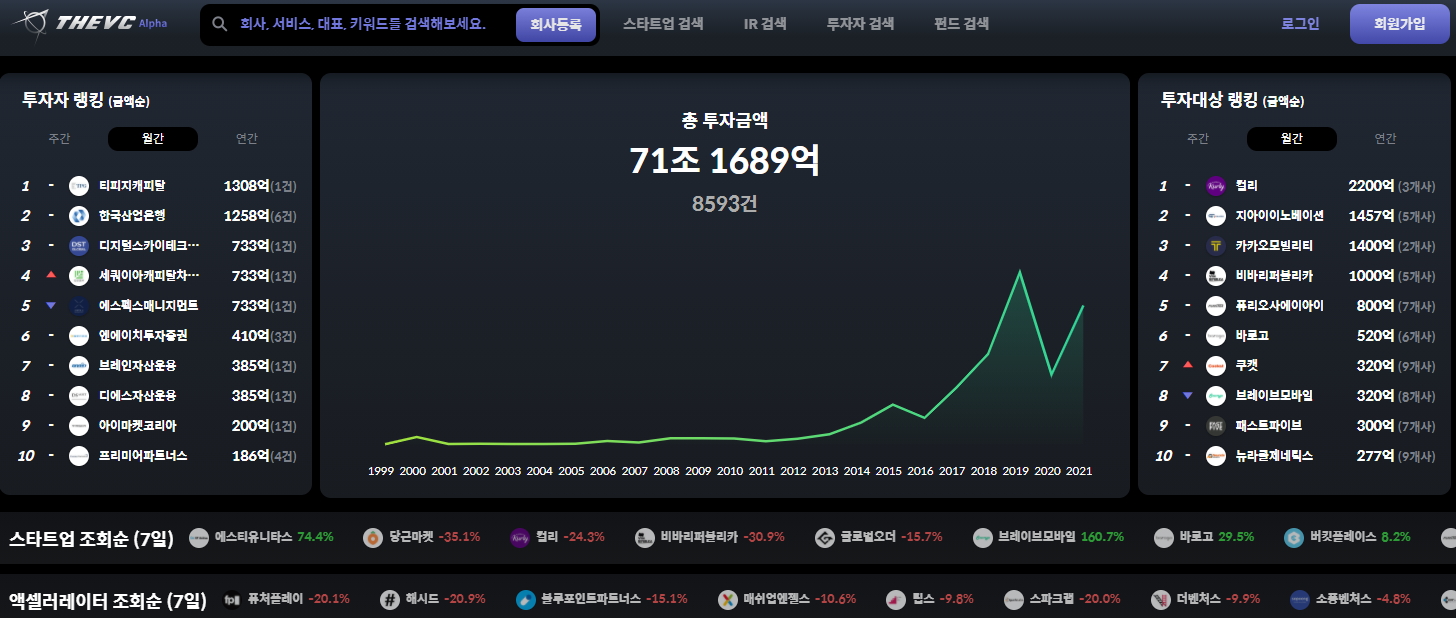Switch investor ranking to 주간

coord(59,139)
